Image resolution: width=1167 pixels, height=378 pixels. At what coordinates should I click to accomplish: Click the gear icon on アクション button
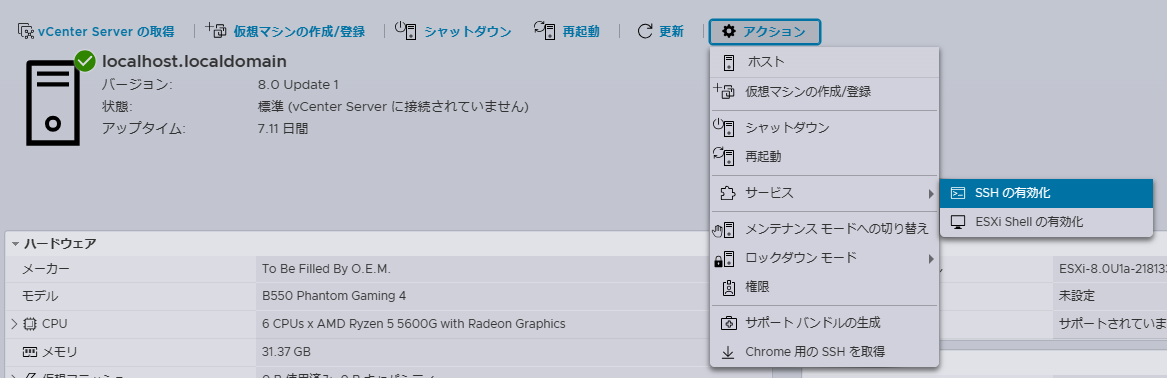click(729, 31)
